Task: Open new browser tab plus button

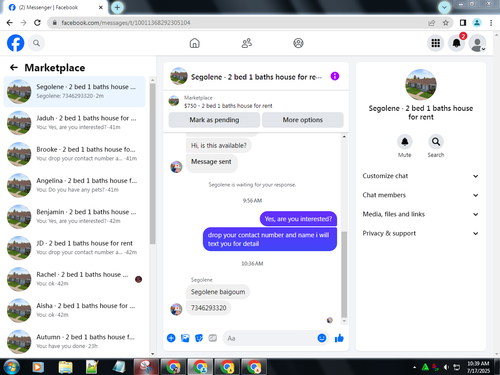Action: click(117, 7)
